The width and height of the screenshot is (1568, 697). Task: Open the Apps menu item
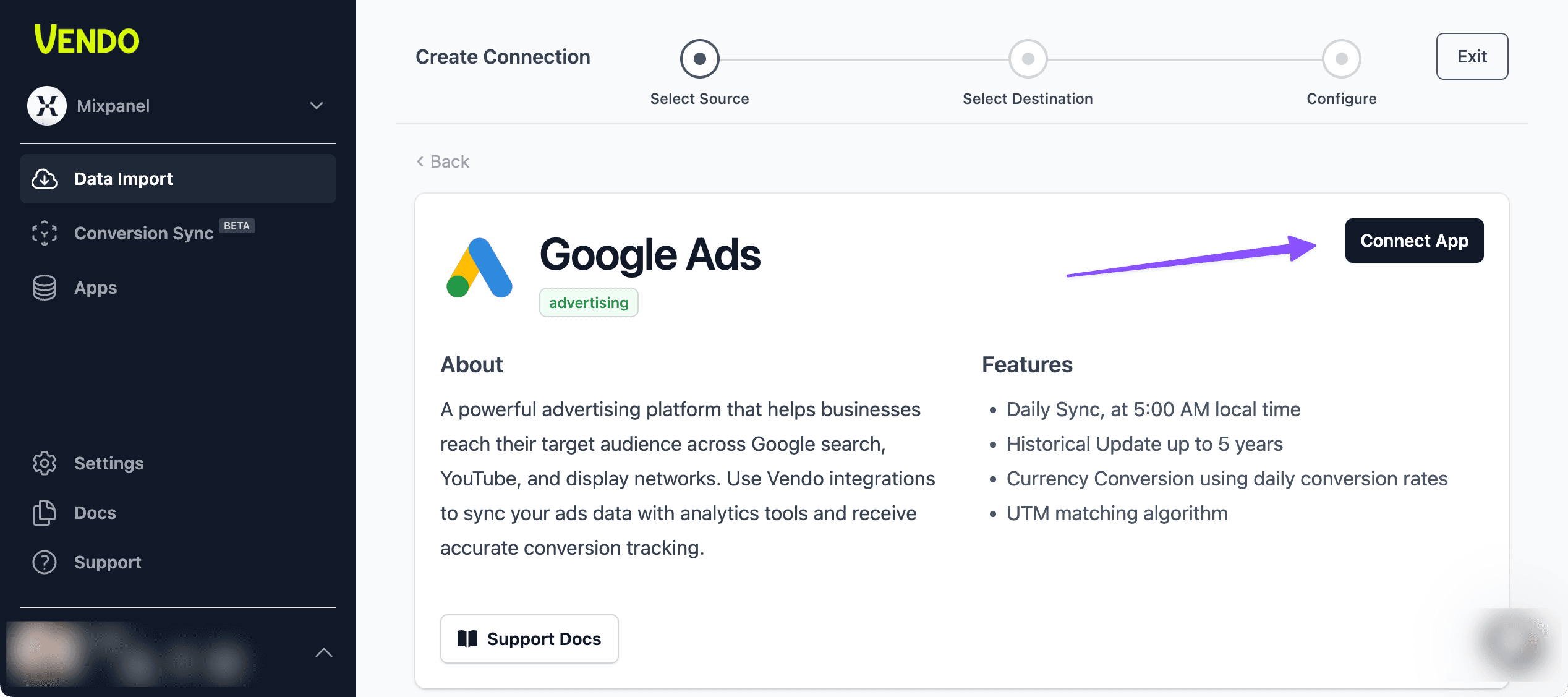(x=96, y=288)
